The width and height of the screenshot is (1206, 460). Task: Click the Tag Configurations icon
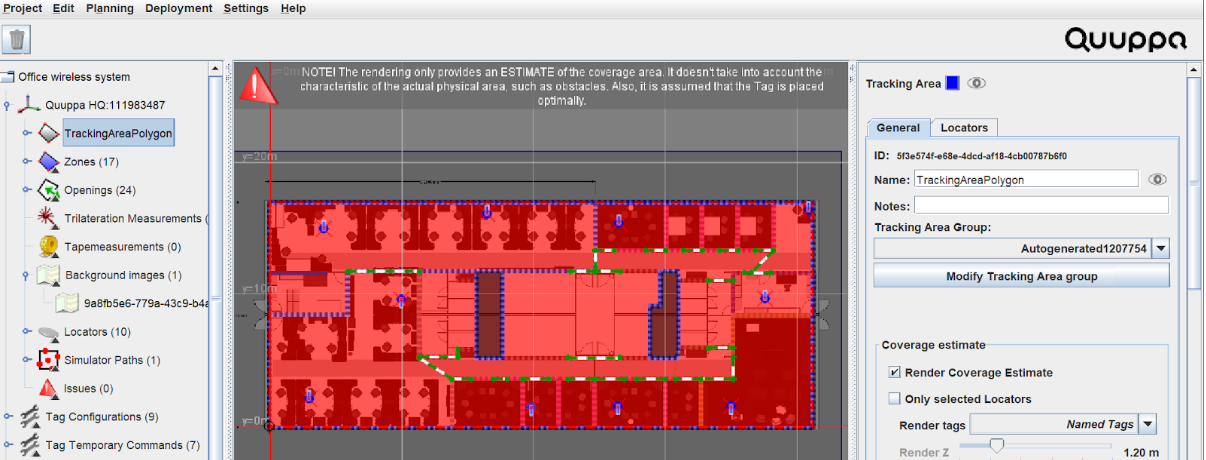click(30, 416)
